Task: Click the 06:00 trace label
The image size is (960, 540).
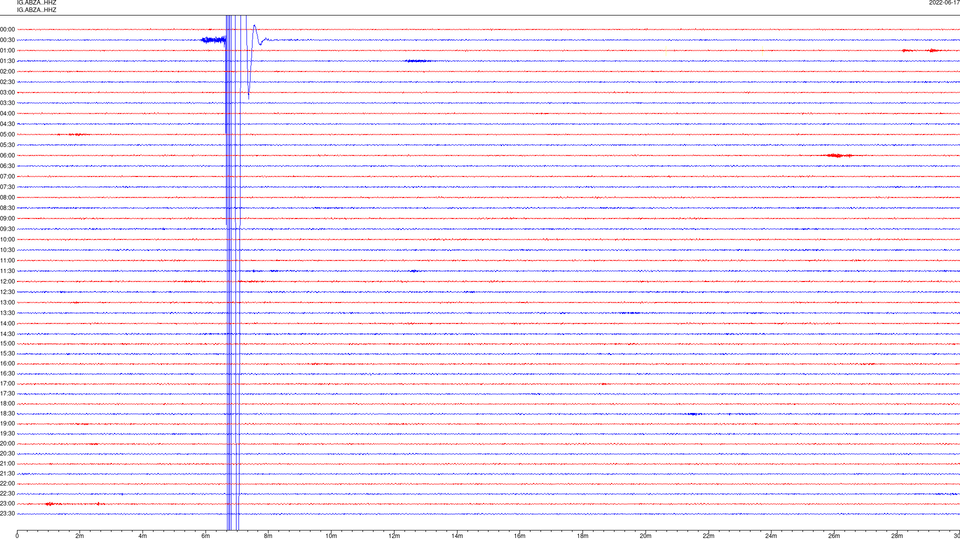Action: coord(7,156)
